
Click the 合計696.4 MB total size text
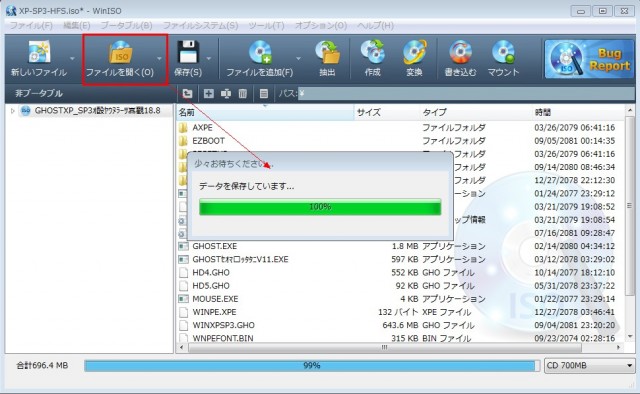click(x=42, y=365)
